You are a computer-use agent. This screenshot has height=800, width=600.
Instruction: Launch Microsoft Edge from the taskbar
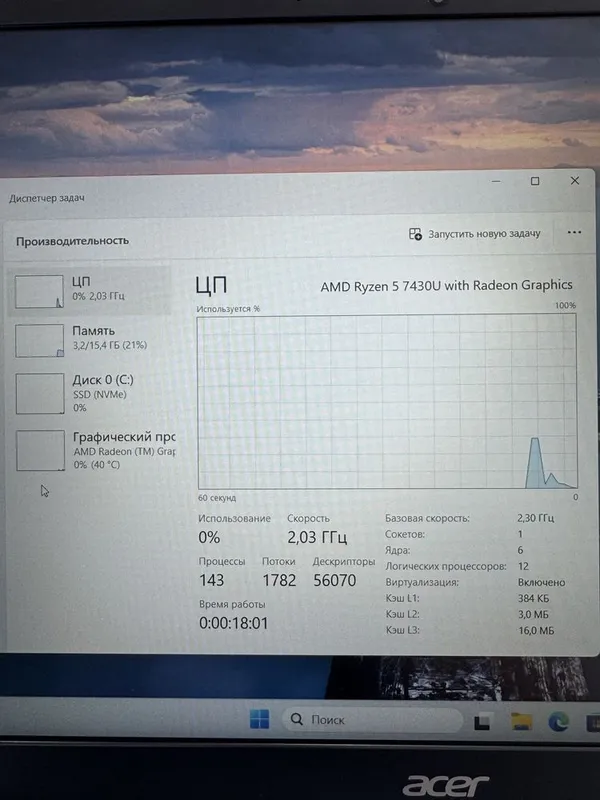559,722
